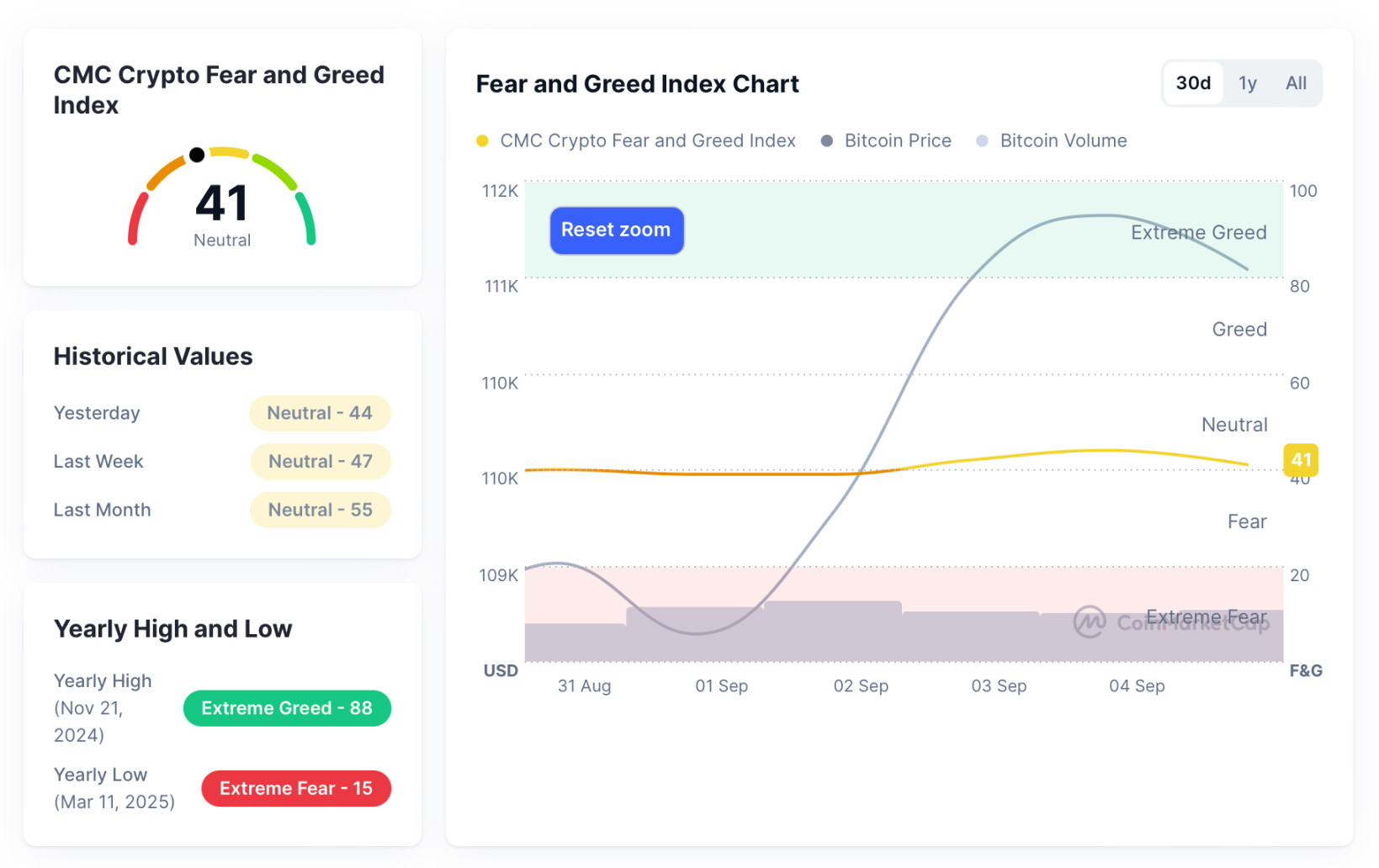1379x868 pixels.
Task: Show All-time chart range
Action: pos(1295,83)
